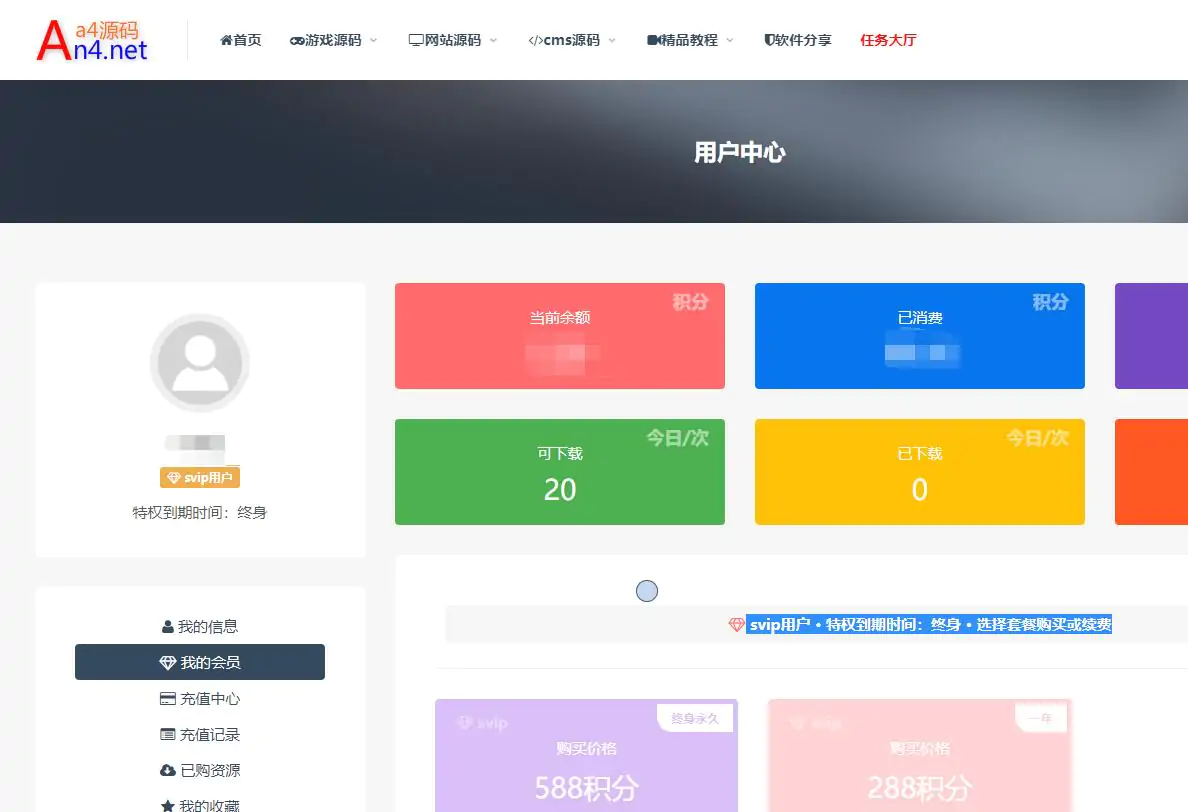Go to 首页 in the navigation bar
The width and height of the screenshot is (1188, 812).
pyautogui.click(x=241, y=40)
